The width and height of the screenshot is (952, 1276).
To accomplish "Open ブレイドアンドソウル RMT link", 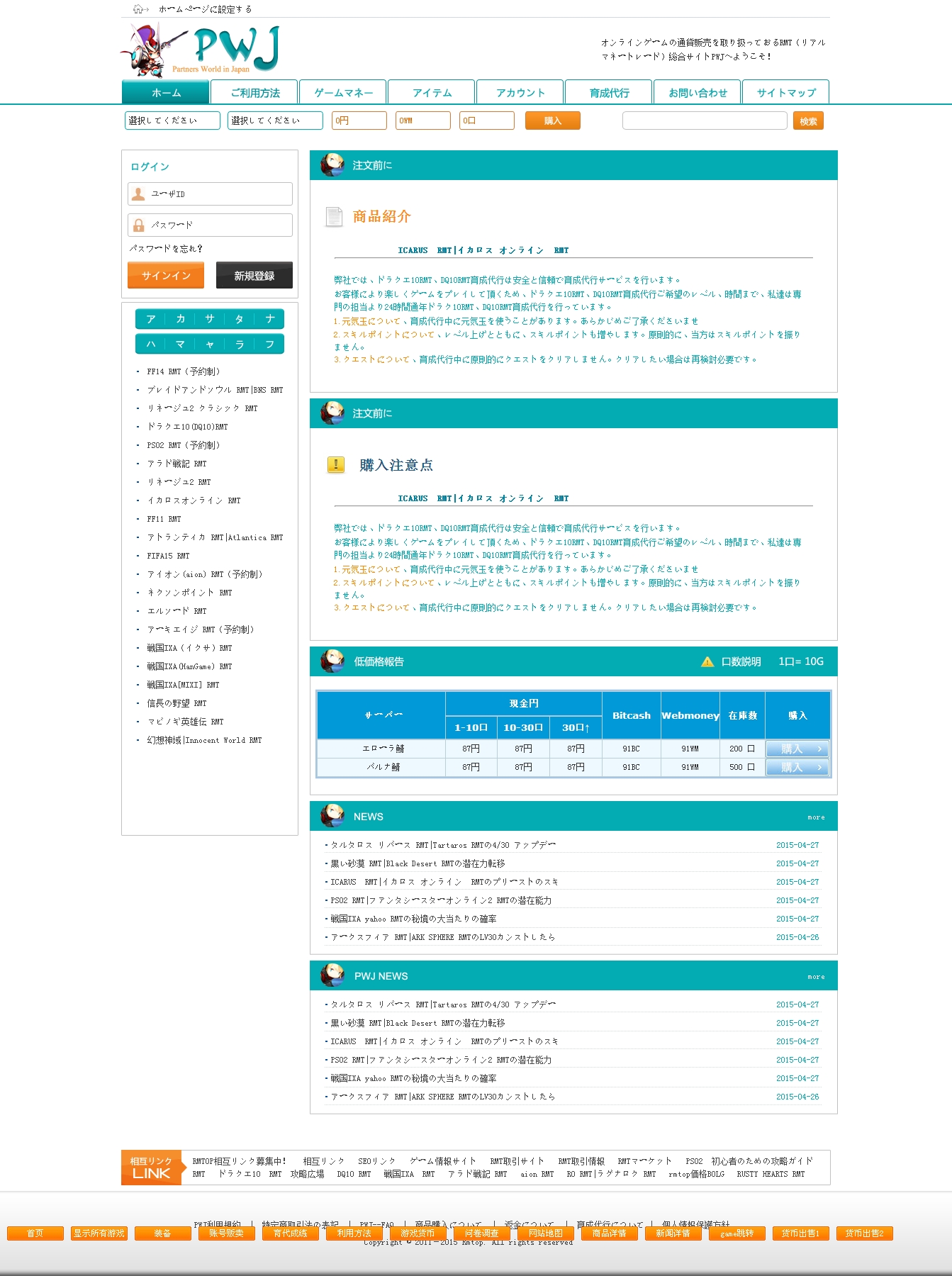I will [215, 390].
